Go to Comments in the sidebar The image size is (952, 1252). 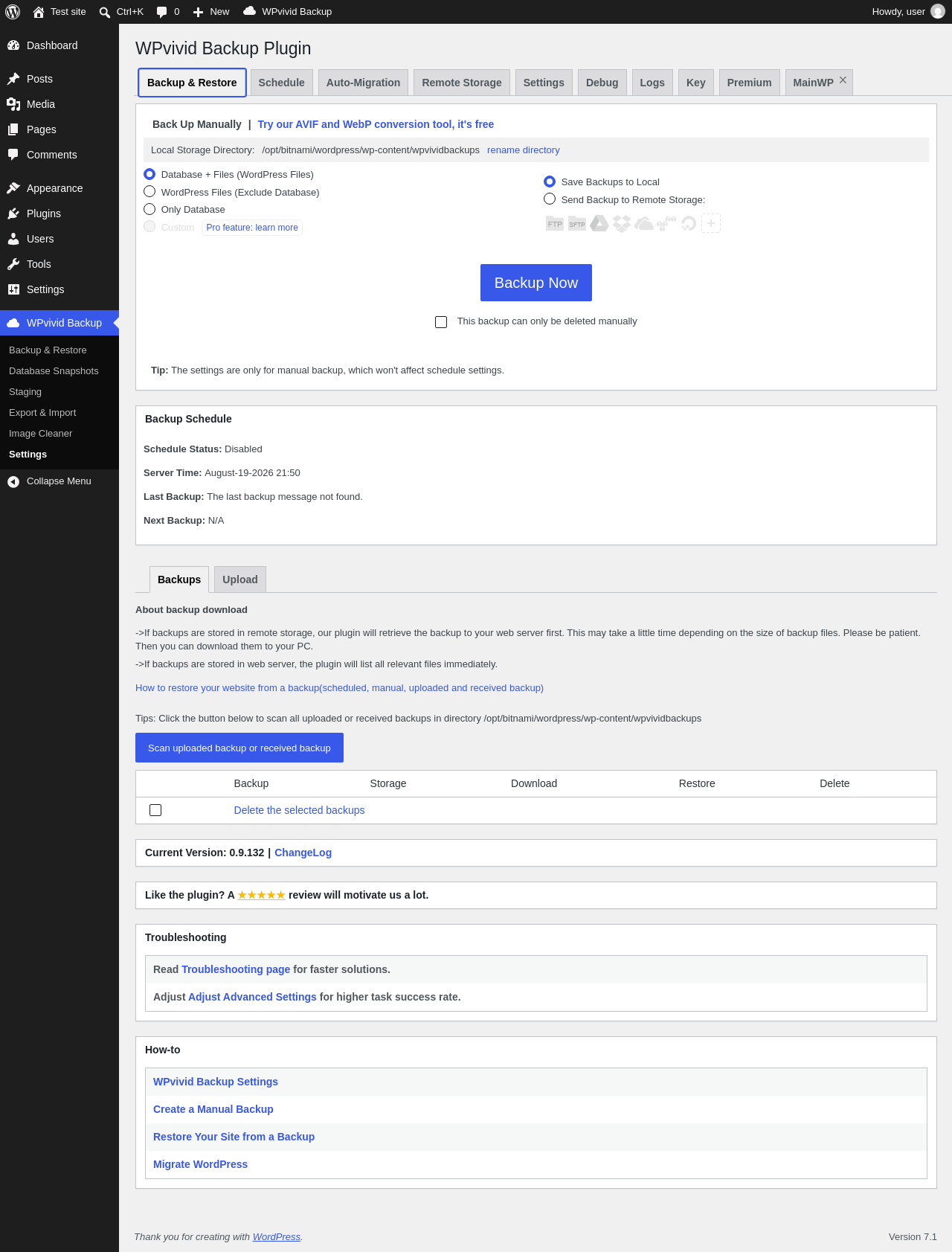click(59, 155)
